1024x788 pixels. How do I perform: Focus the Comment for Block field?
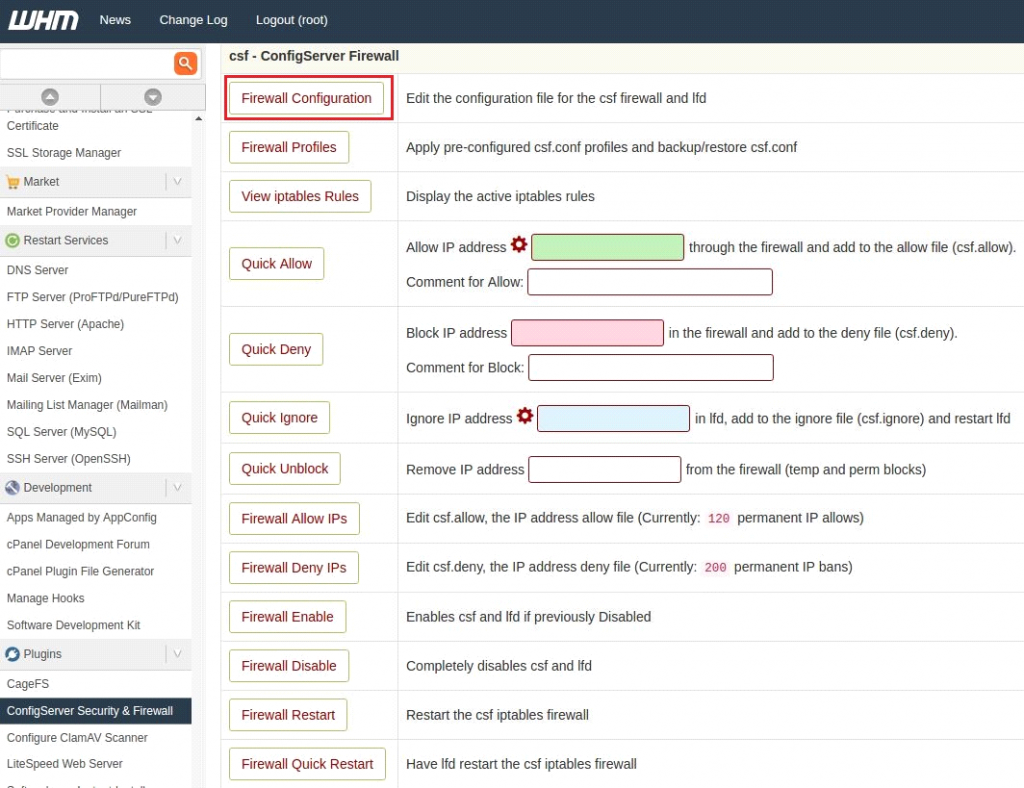[651, 368]
